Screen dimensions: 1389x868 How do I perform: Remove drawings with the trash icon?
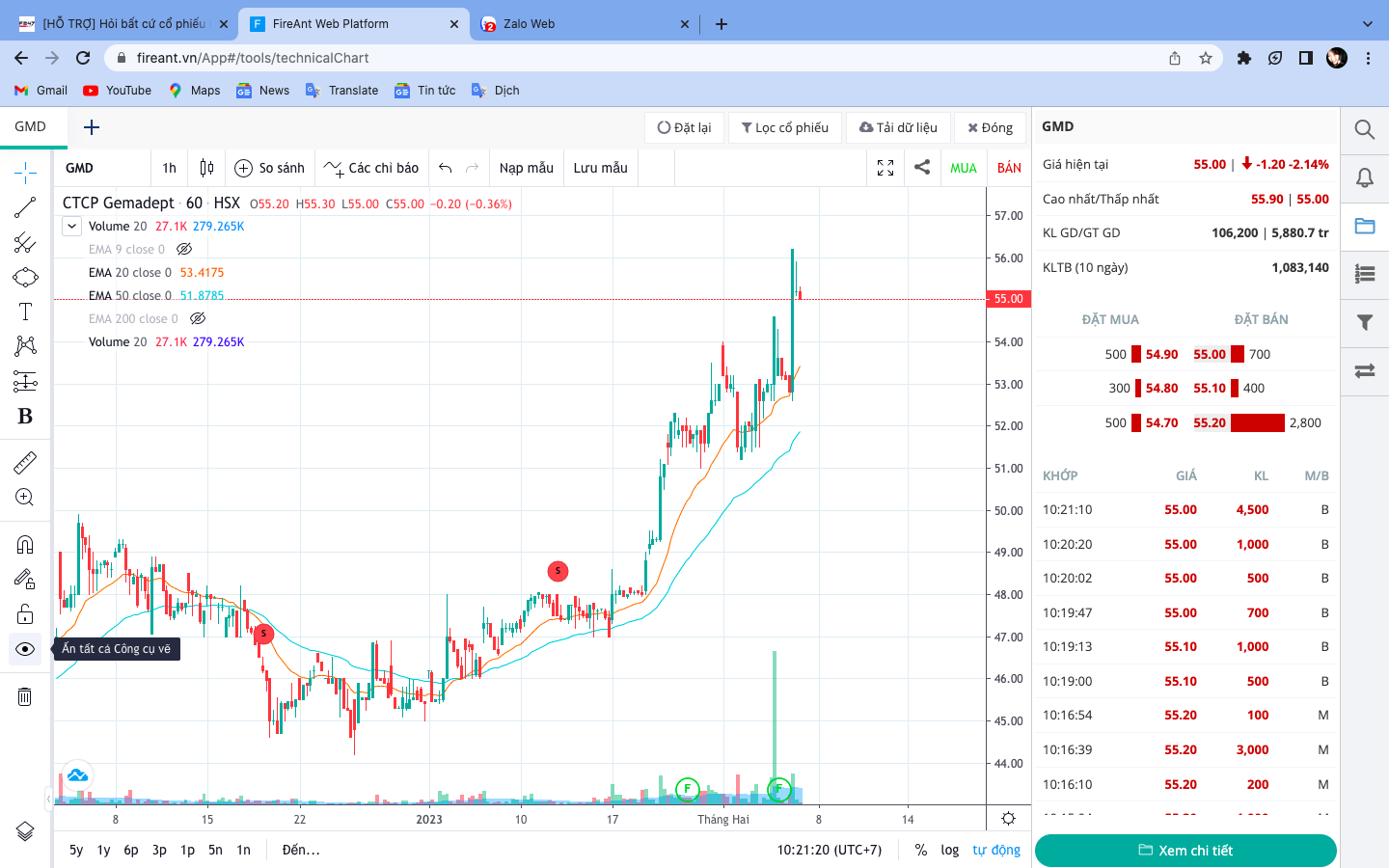pyautogui.click(x=25, y=696)
